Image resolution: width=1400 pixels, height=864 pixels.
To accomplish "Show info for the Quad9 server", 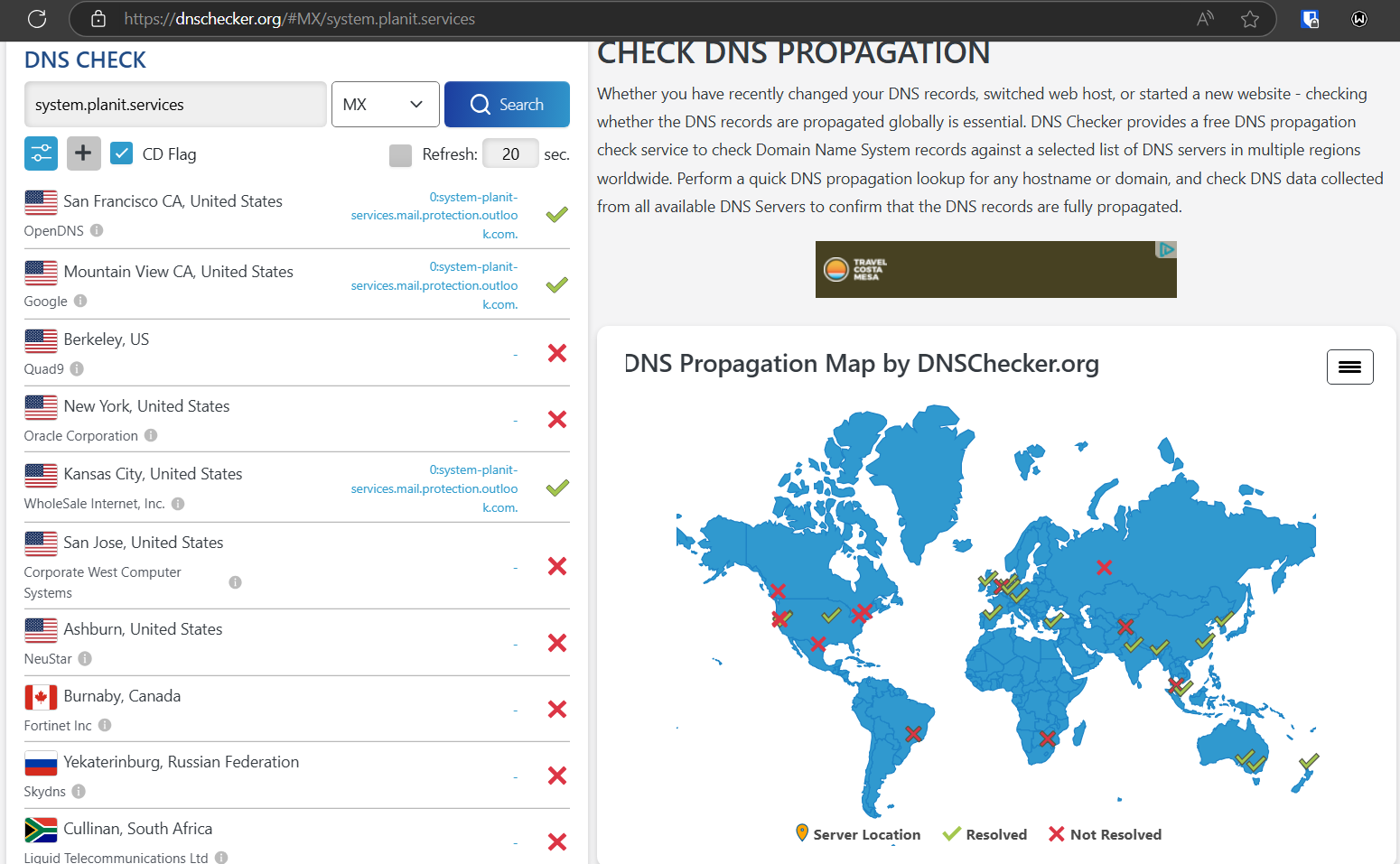I will [77, 368].
